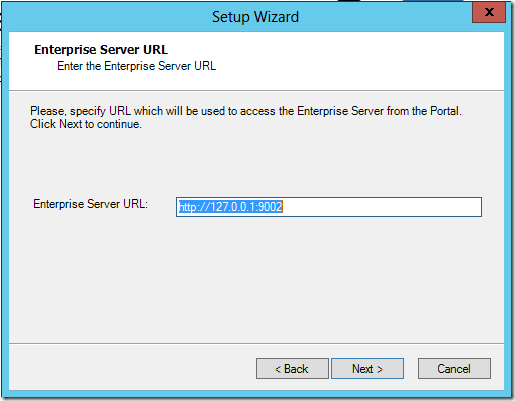Click the 'Click Next to continue.' text
Viewport: 515px width, 401px height.
(86, 124)
